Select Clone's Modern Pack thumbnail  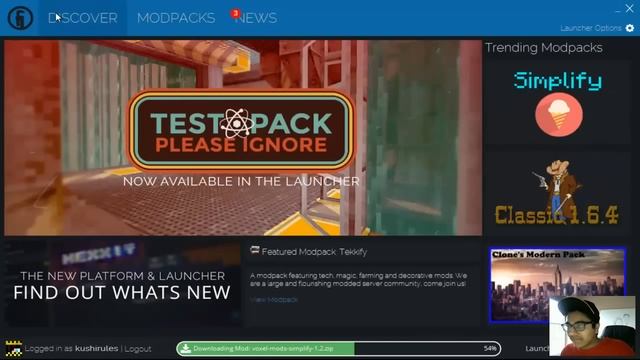point(558,284)
